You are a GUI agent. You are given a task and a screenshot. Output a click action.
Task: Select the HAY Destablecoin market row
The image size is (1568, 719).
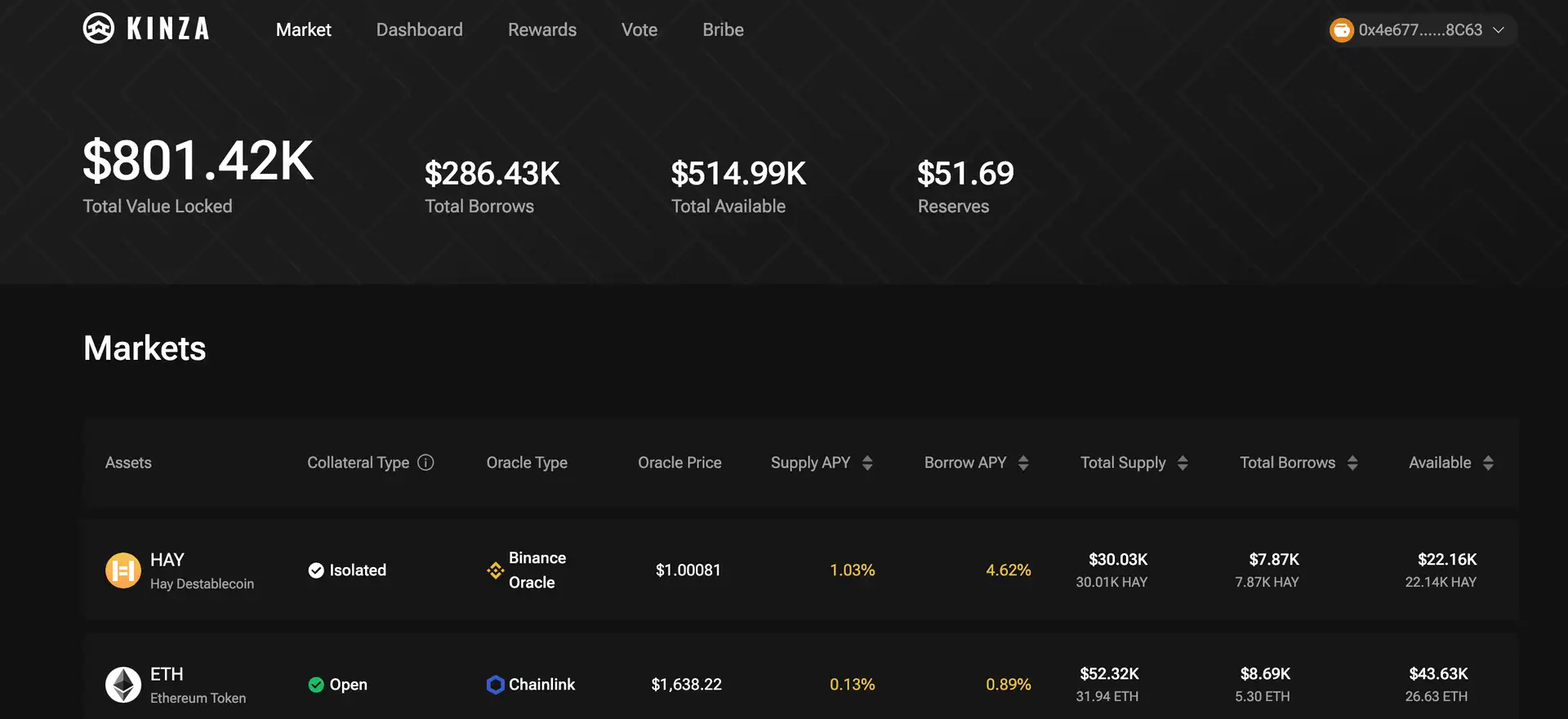pos(202,570)
